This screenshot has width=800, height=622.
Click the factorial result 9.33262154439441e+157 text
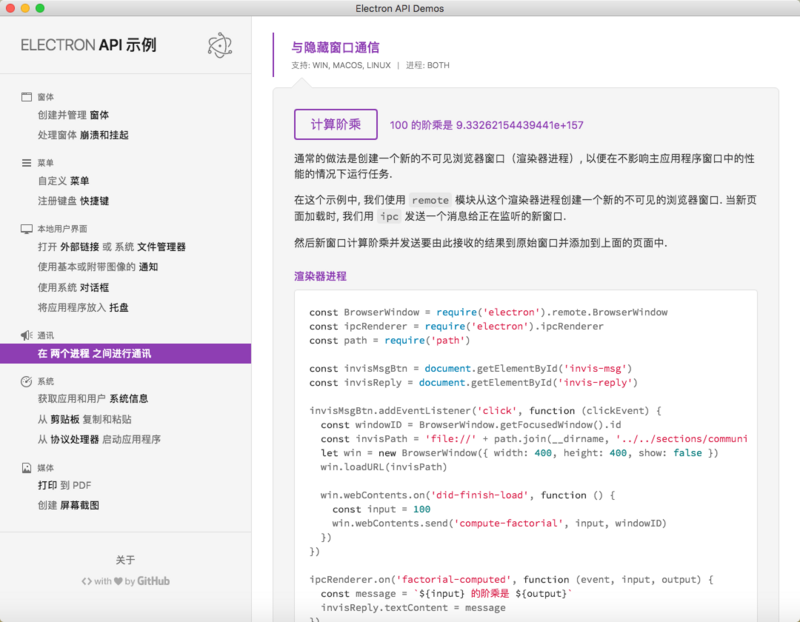click(519, 125)
